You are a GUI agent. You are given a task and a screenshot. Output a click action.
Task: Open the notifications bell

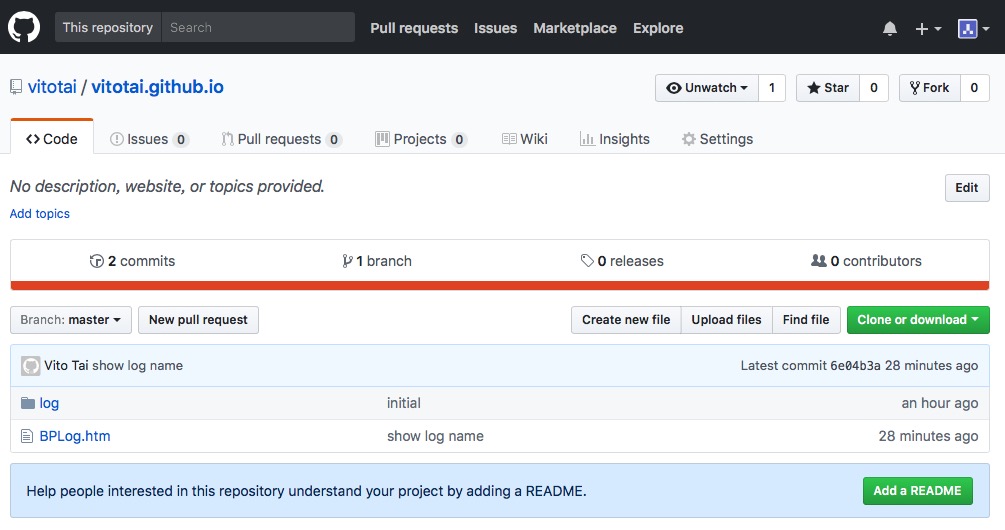(x=890, y=28)
